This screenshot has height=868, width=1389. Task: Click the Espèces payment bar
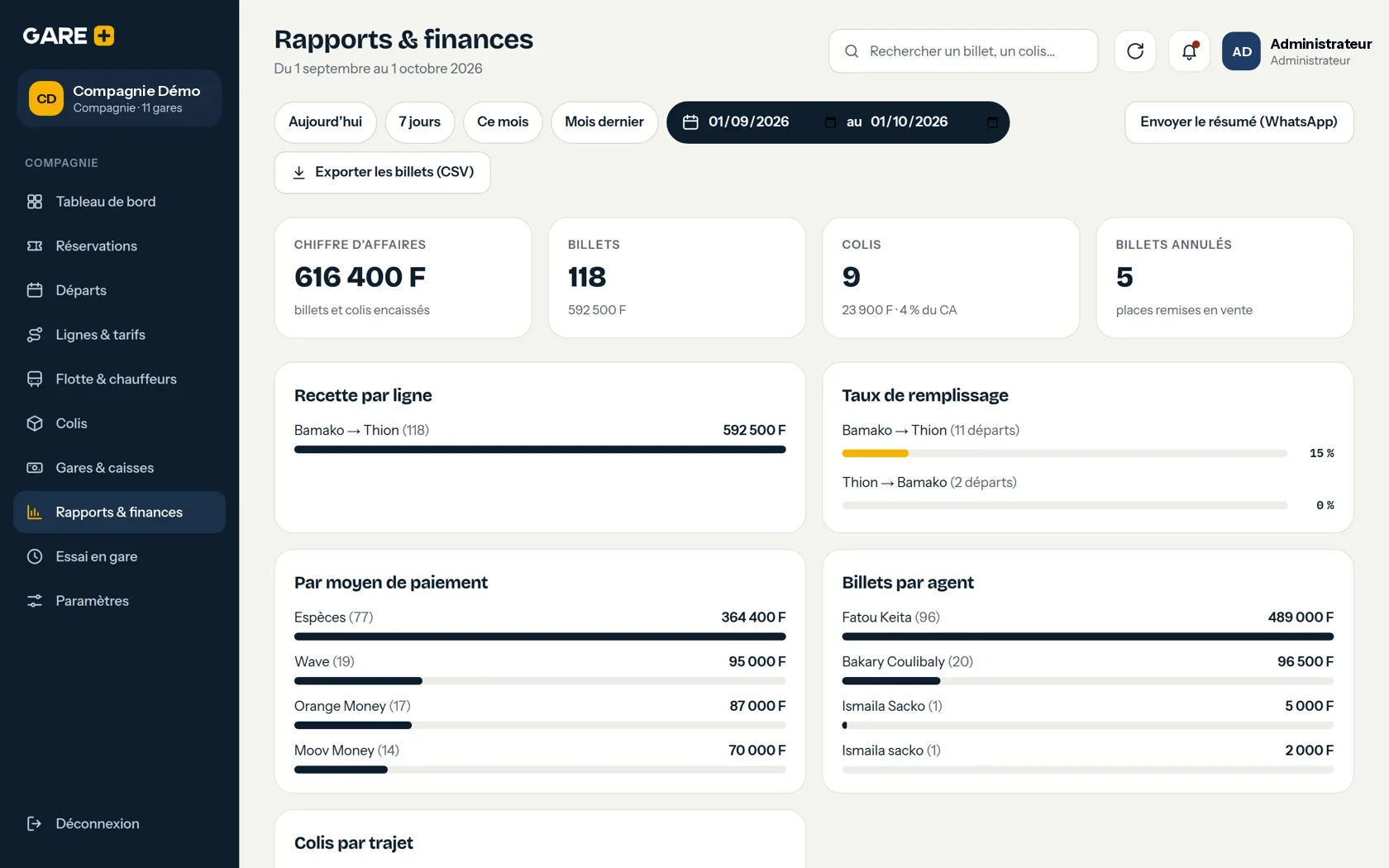540,637
